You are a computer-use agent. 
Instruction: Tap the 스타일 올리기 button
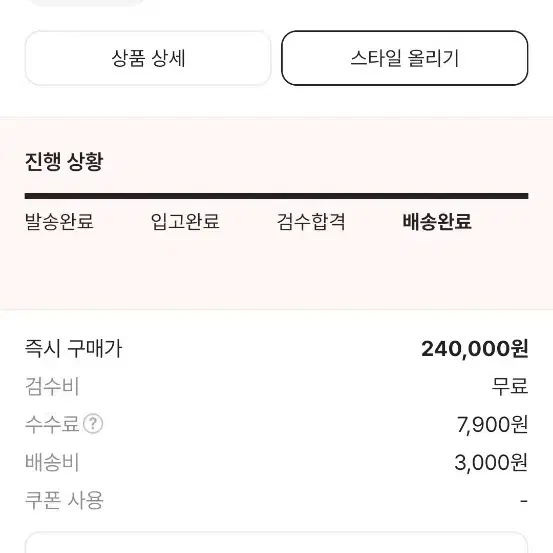click(405, 58)
